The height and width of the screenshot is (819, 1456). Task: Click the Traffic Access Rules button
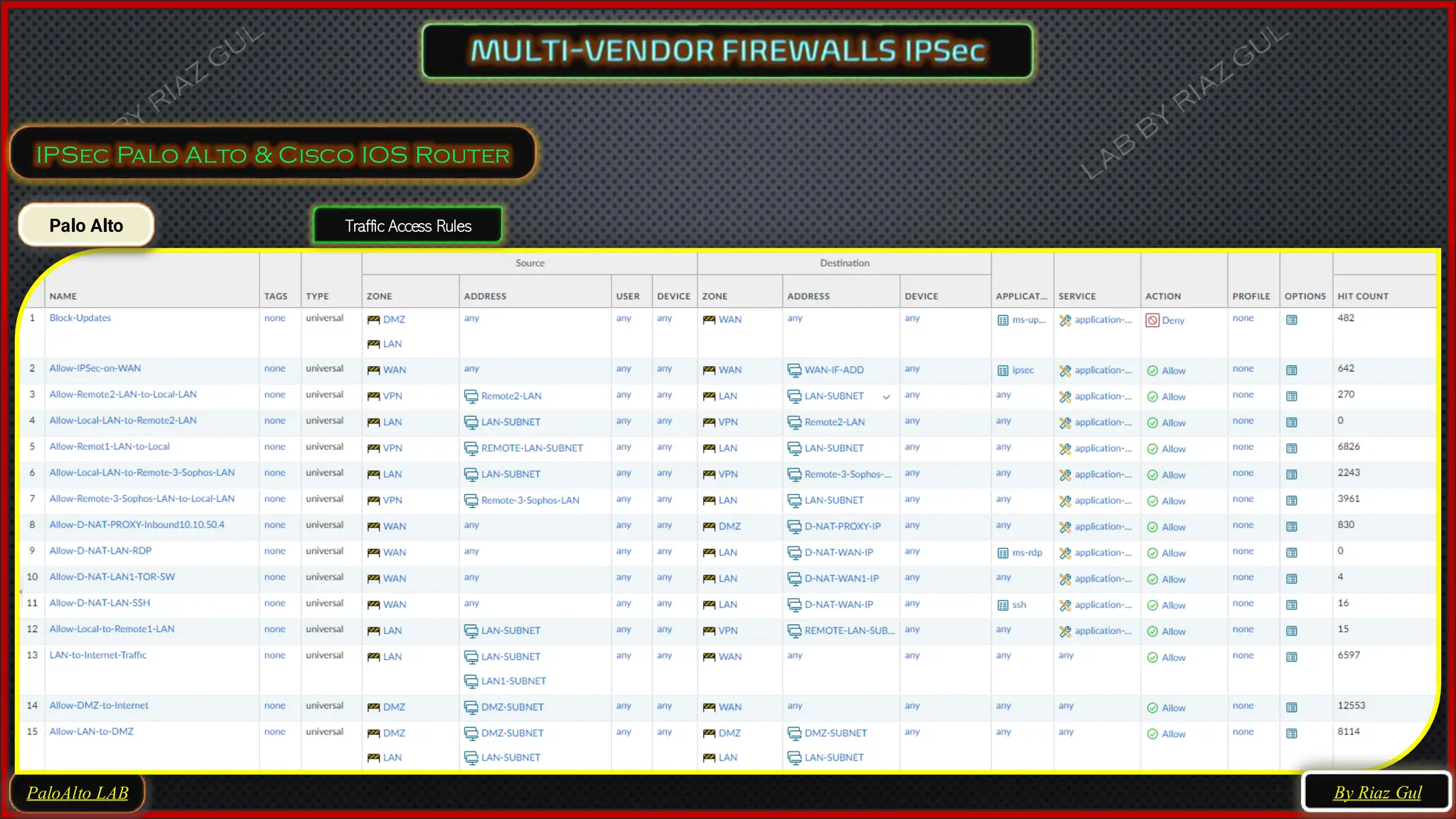point(408,226)
